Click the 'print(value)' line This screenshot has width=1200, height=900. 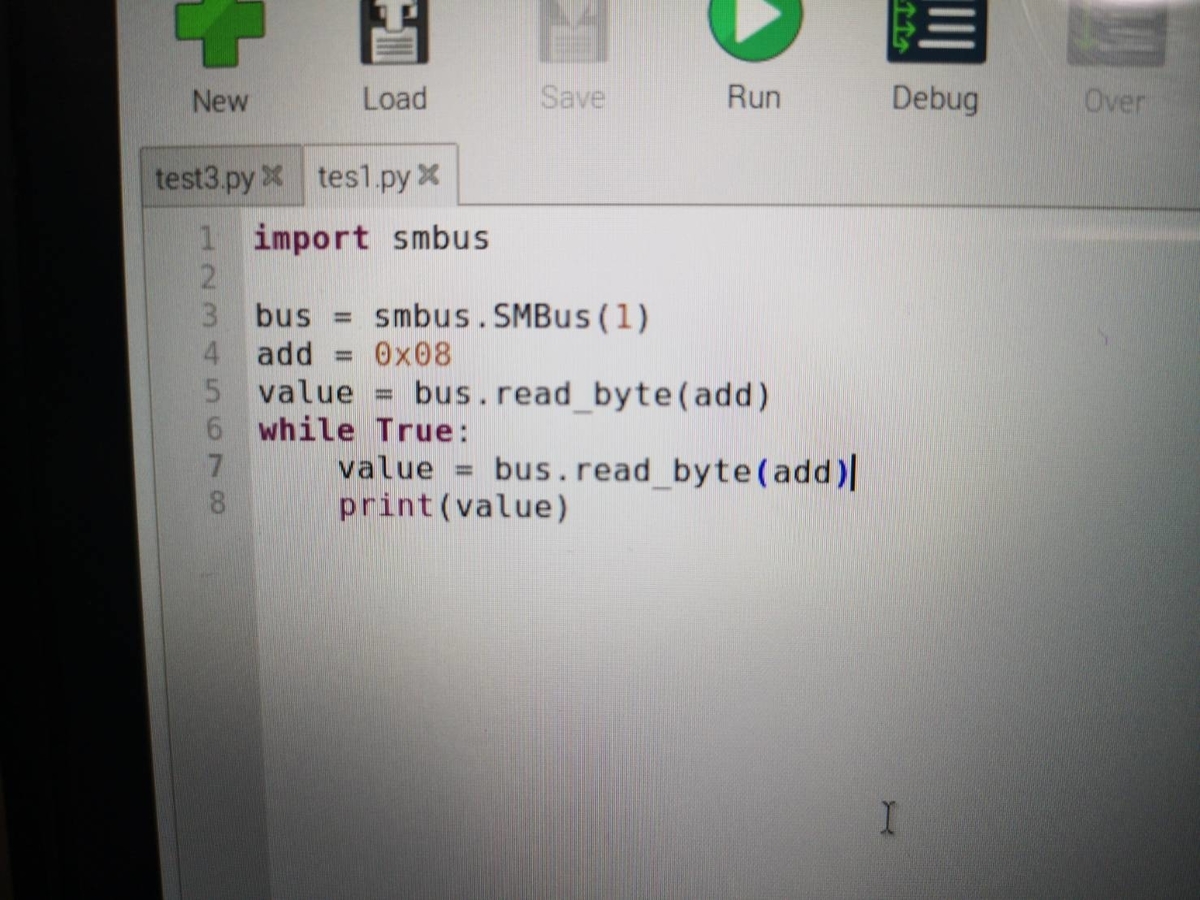click(454, 507)
